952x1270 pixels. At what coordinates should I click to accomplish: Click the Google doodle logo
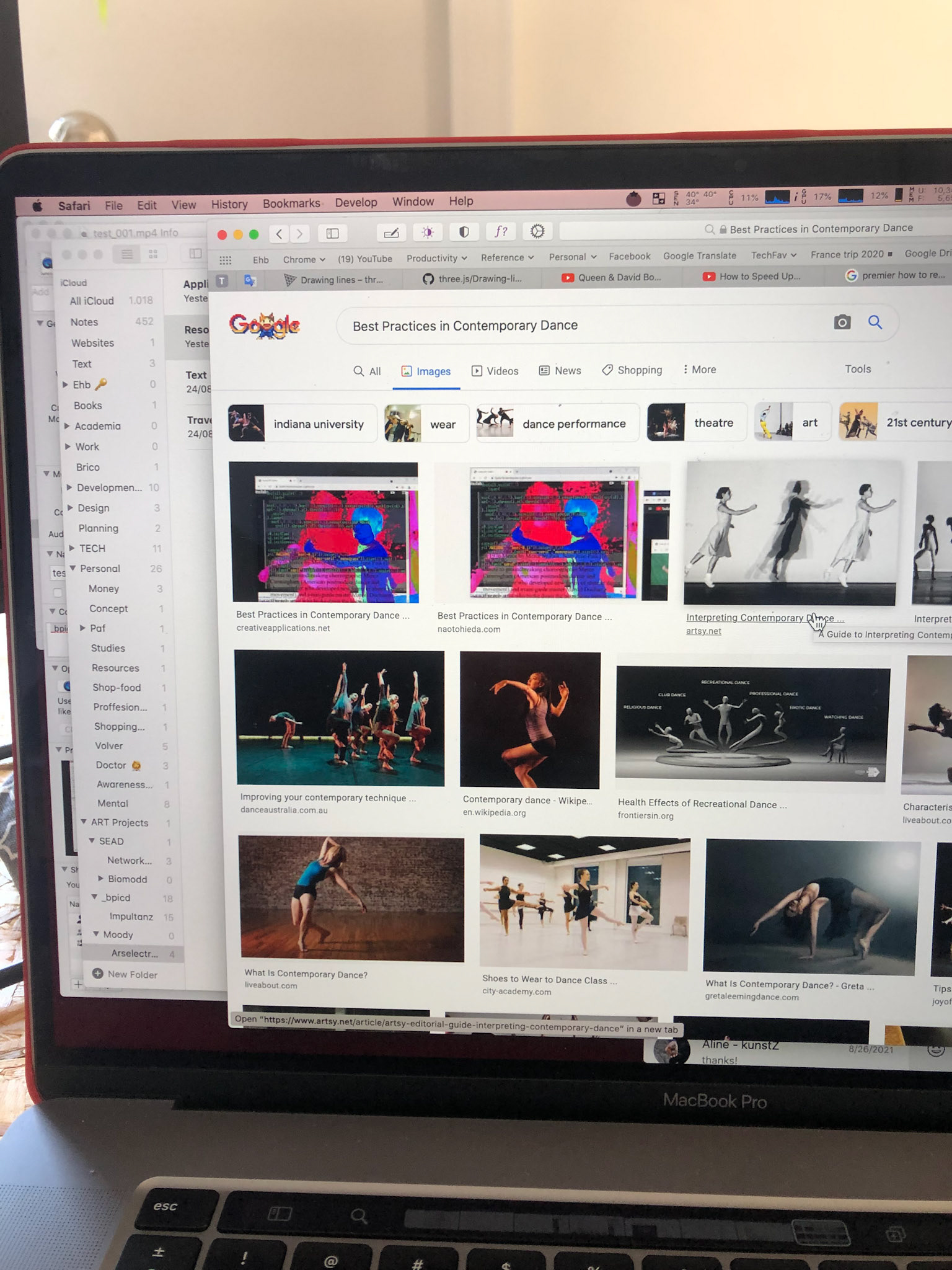tap(265, 325)
